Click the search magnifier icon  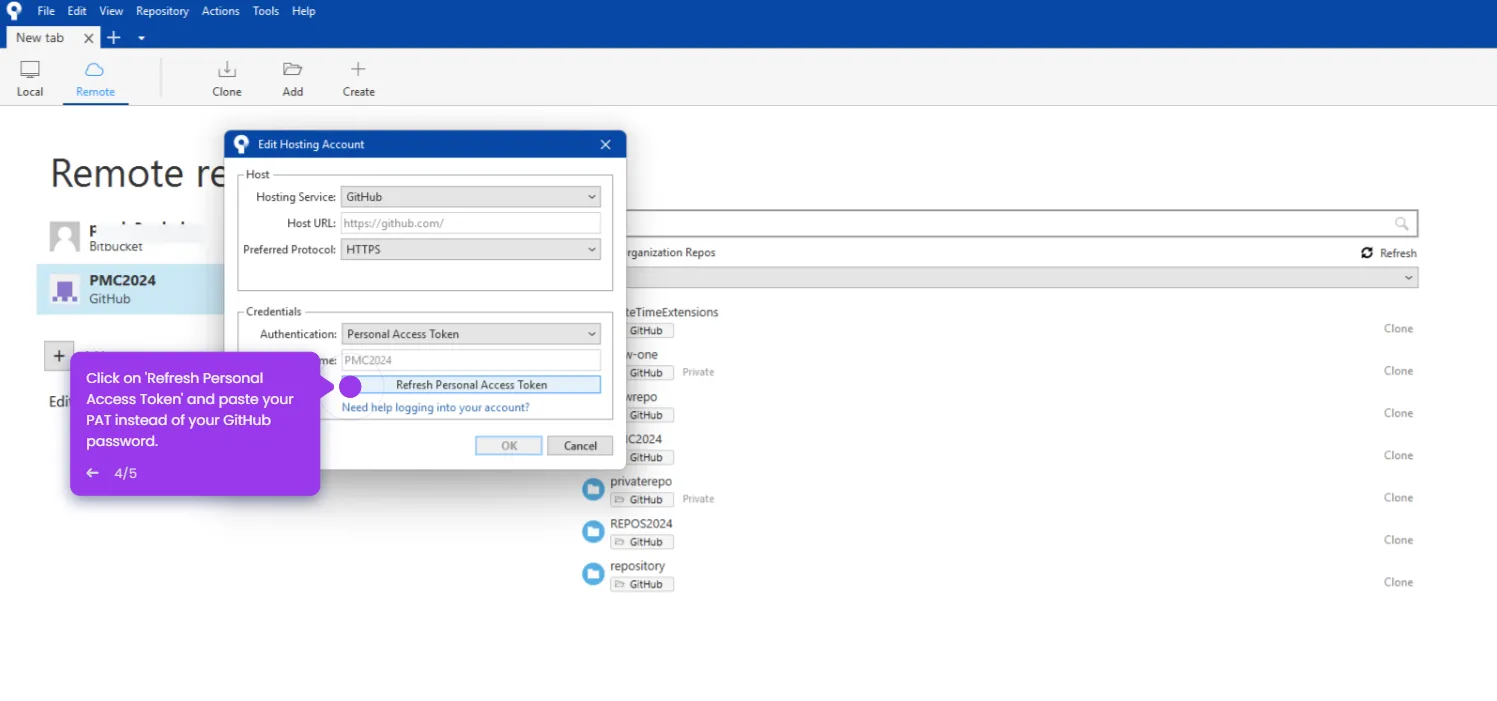pos(1402,224)
